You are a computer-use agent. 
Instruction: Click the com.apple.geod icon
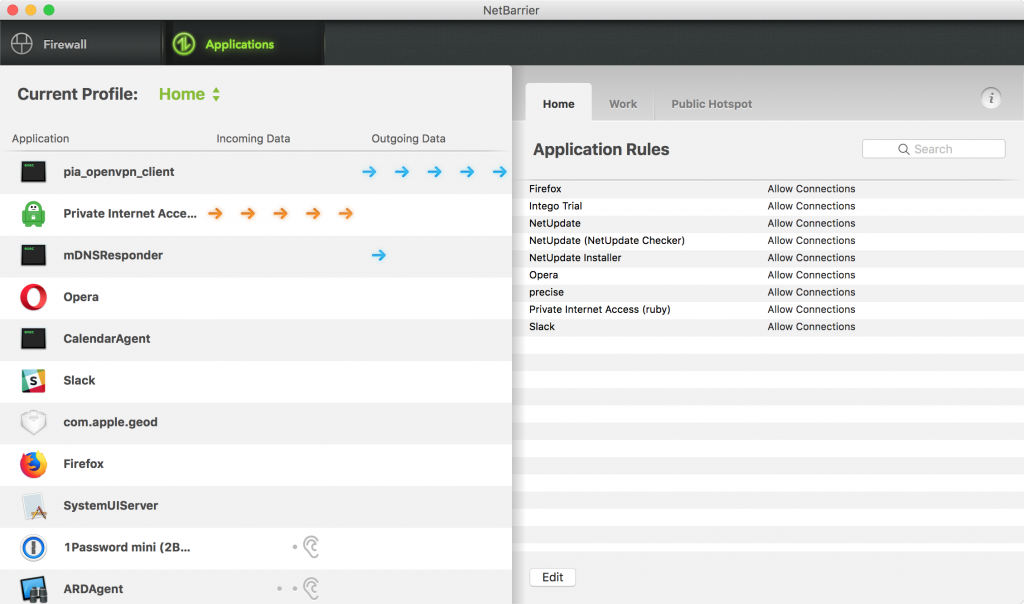coord(33,422)
